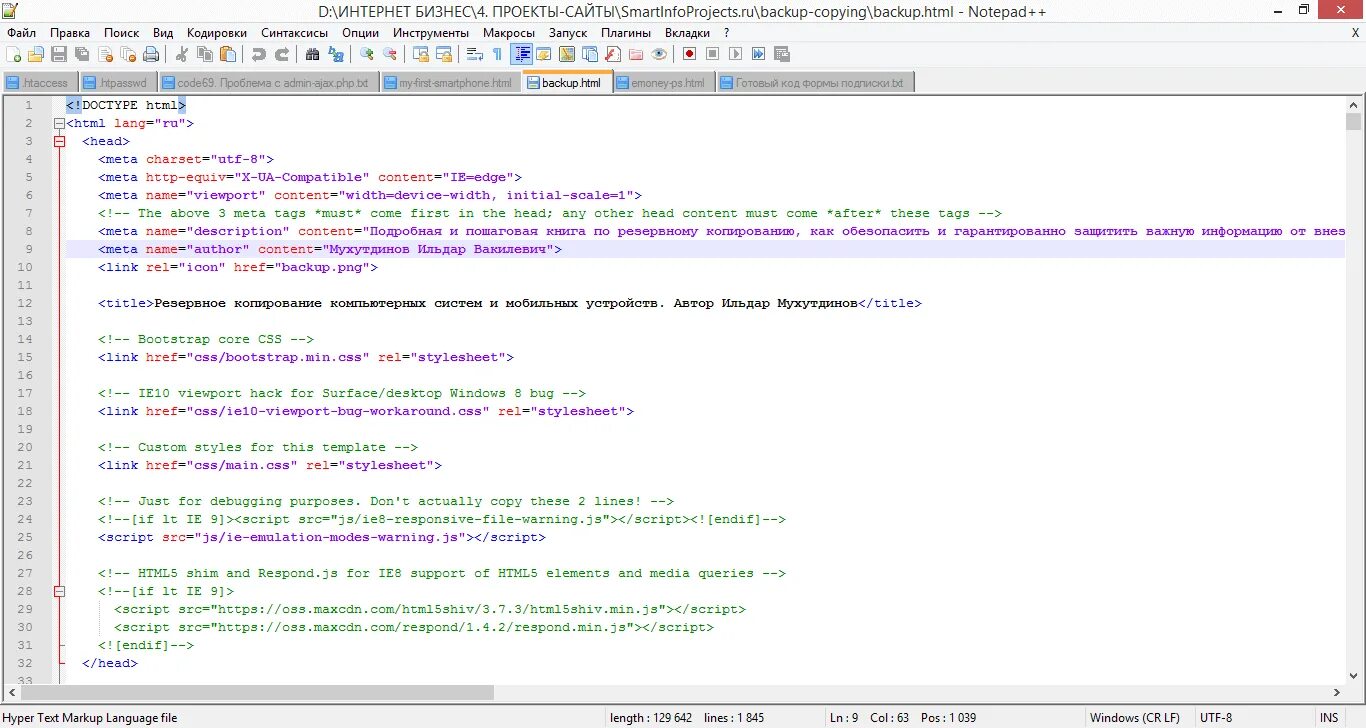Create a new document via toolbar icon
This screenshot has height=728, width=1366.
click(13, 54)
